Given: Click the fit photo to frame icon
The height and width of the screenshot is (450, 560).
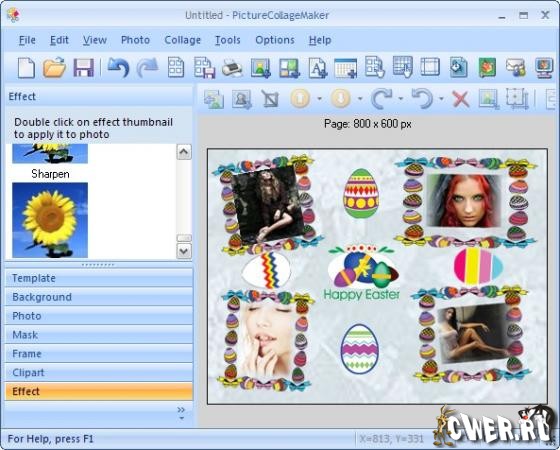Looking at the screenshot, I should (489, 99).
